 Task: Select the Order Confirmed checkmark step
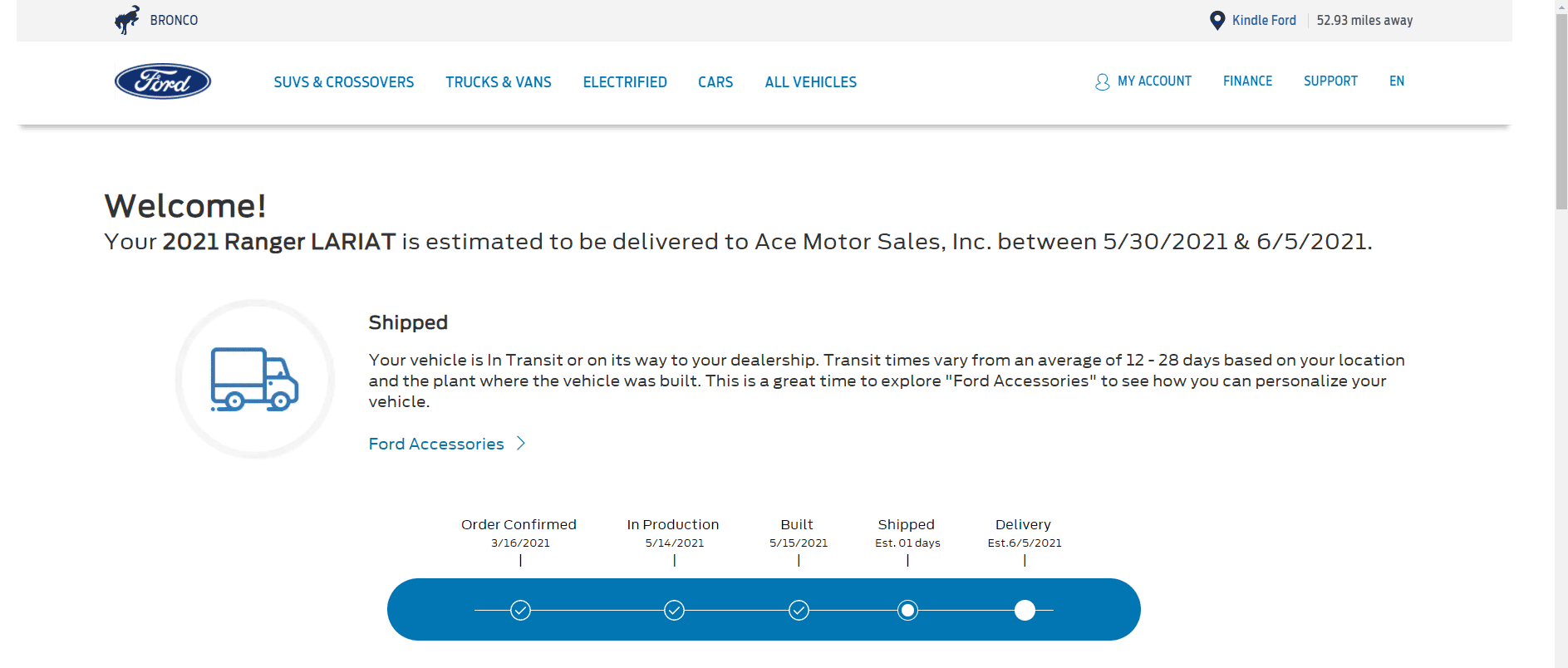tap(521, 611)
